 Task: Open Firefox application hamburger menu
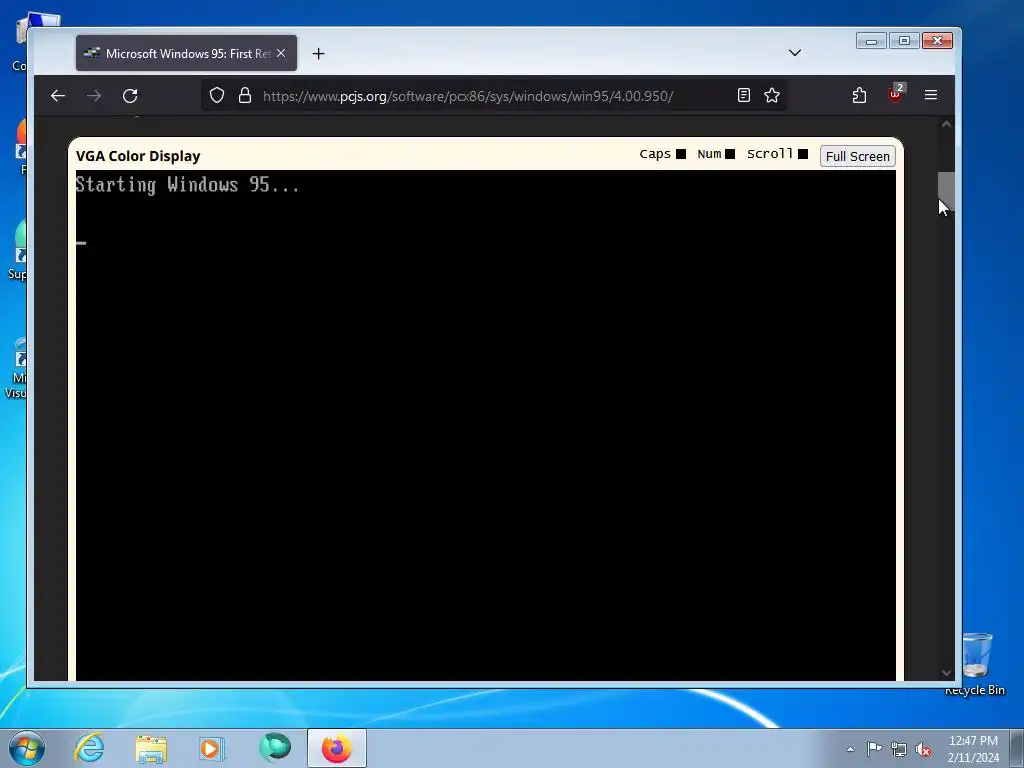click(x=931, y=95)
